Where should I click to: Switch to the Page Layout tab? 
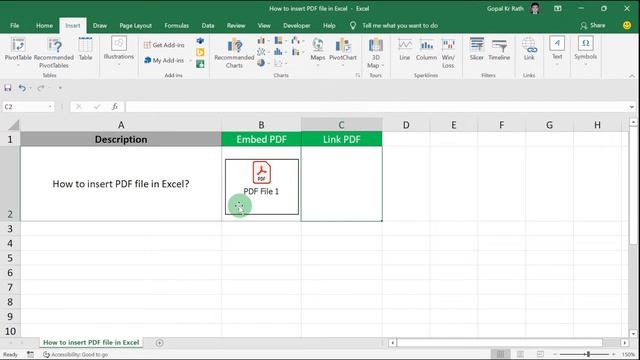pyautogui.click(x=136, y=25)
